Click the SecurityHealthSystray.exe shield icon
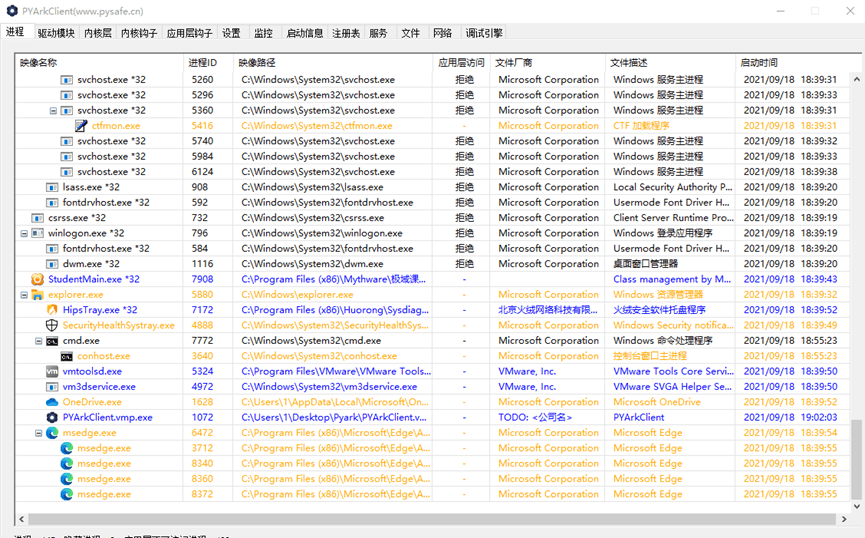 point(52,326)
